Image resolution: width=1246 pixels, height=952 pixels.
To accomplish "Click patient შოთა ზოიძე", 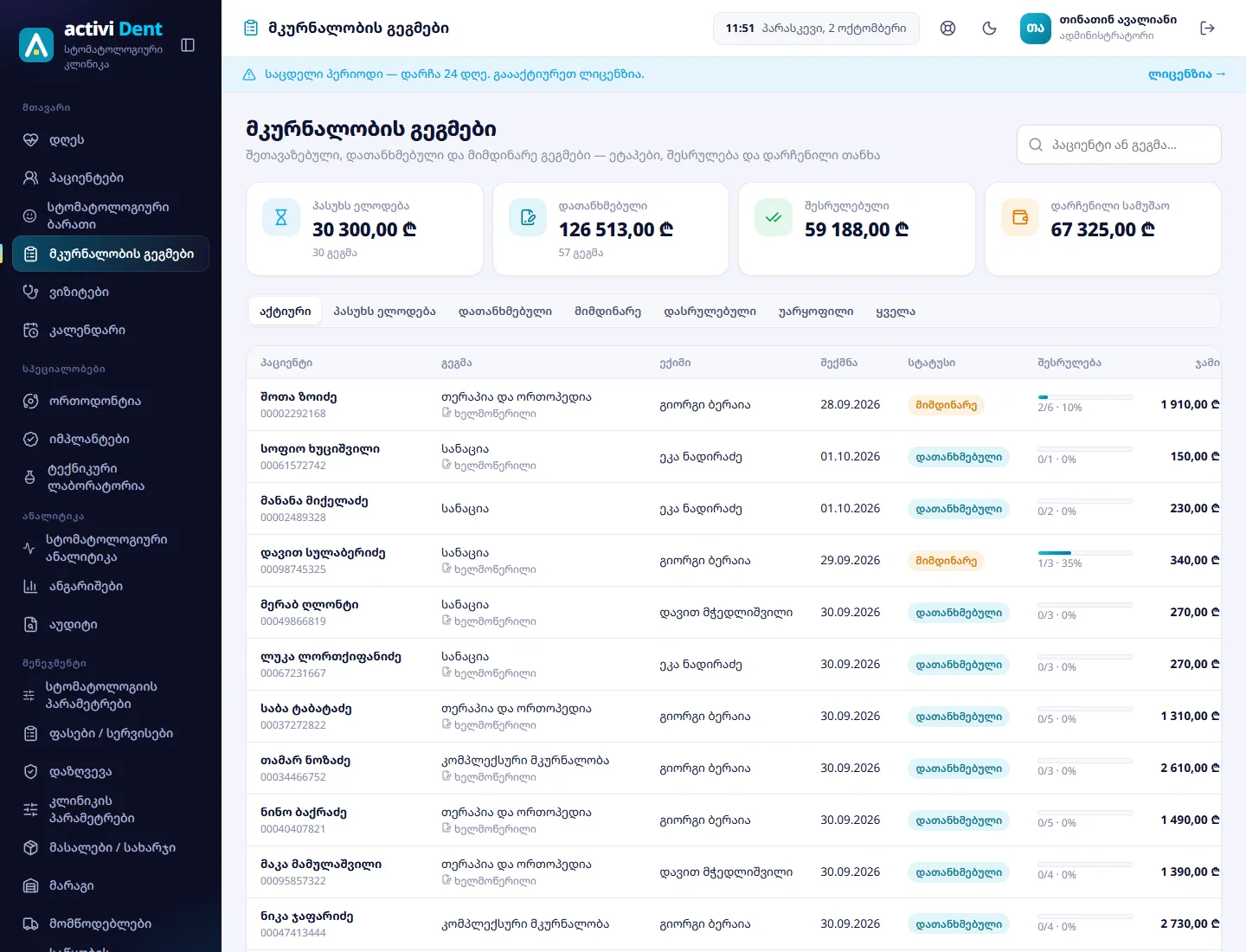I will (x=299, y=396).
